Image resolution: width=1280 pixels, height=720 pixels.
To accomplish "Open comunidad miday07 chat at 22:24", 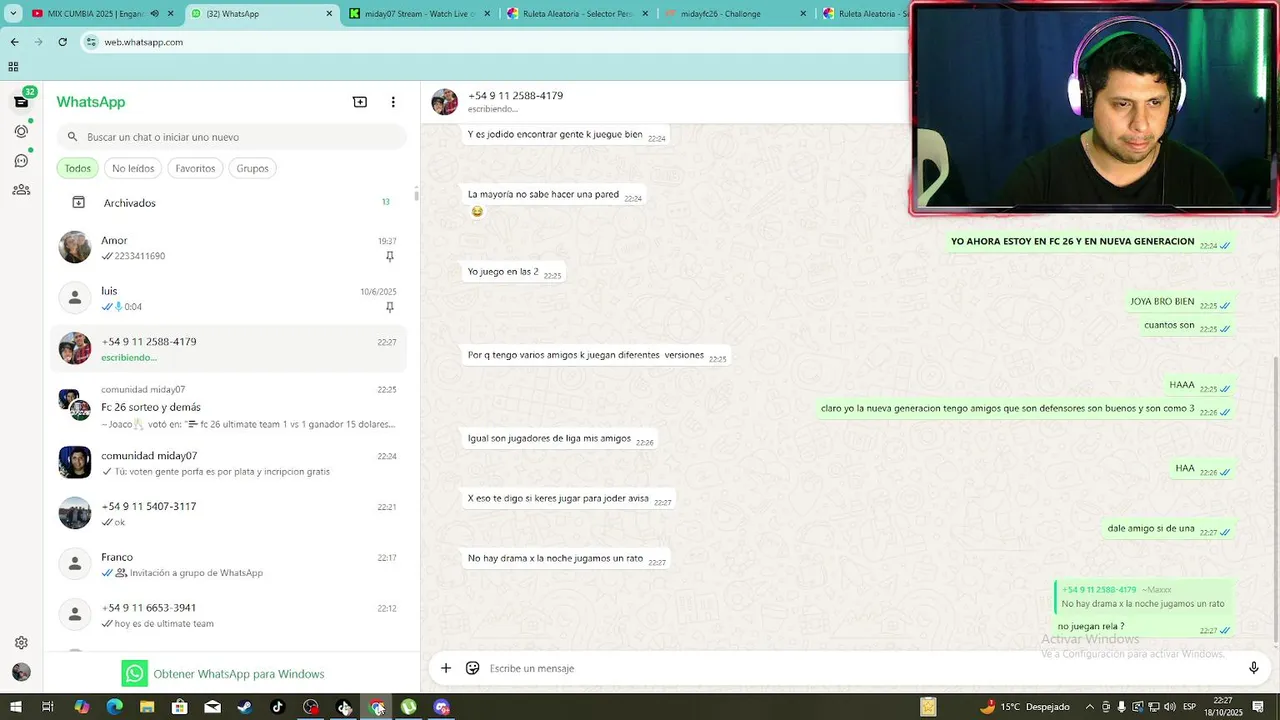I will [x=229, y=463].
